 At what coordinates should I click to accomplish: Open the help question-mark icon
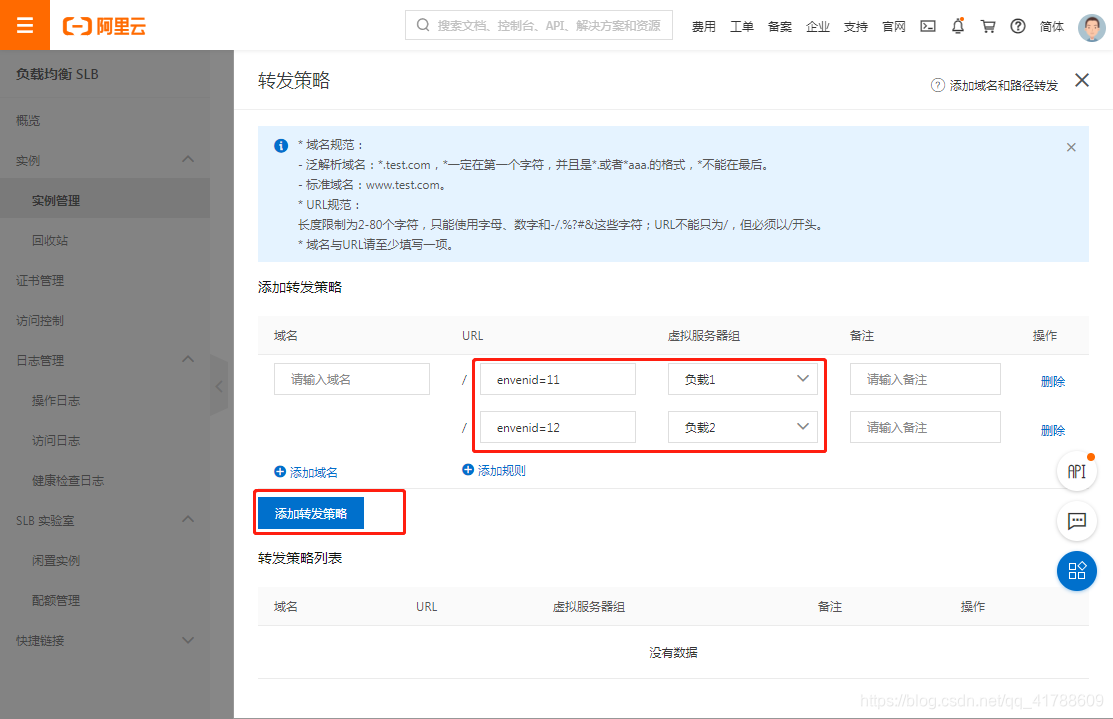(x=1017, y=26)
